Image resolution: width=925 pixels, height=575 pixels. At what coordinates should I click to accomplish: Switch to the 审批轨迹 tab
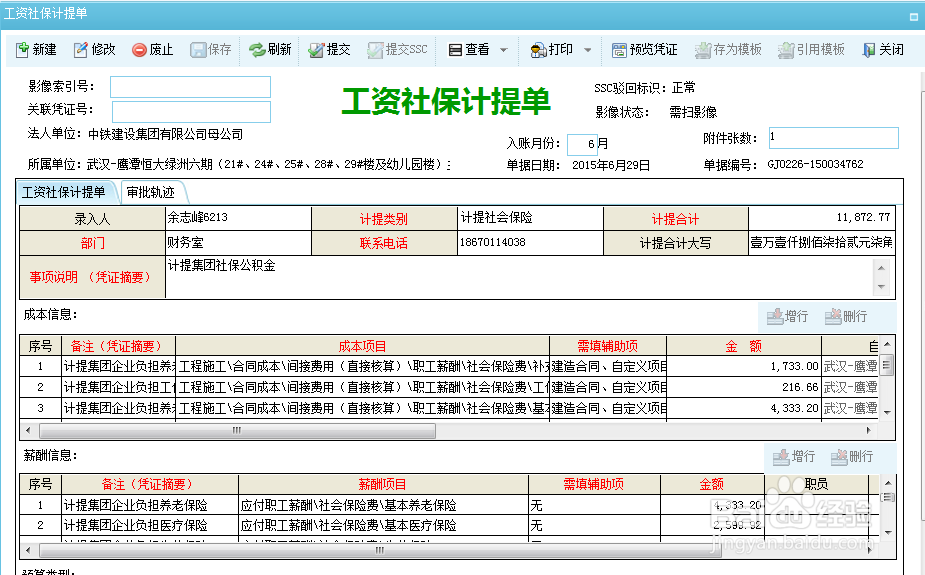click(x=151, y=192)
